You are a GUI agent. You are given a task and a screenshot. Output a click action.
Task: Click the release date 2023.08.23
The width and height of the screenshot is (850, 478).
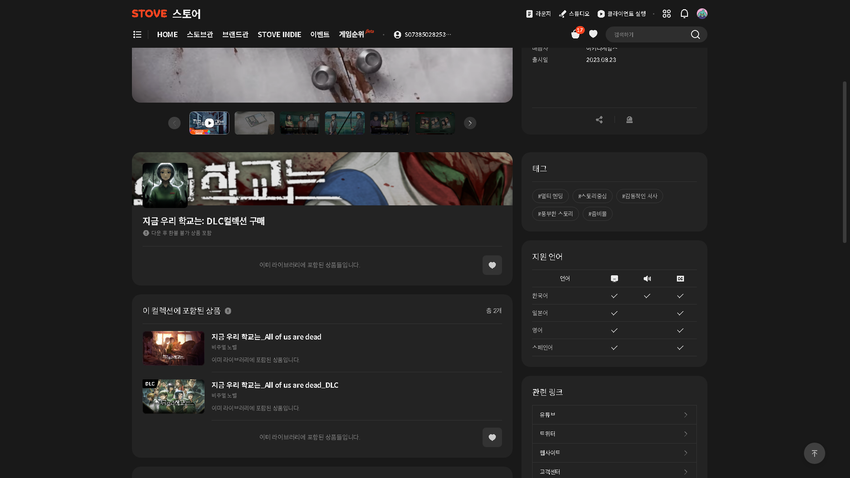[601, 60]
